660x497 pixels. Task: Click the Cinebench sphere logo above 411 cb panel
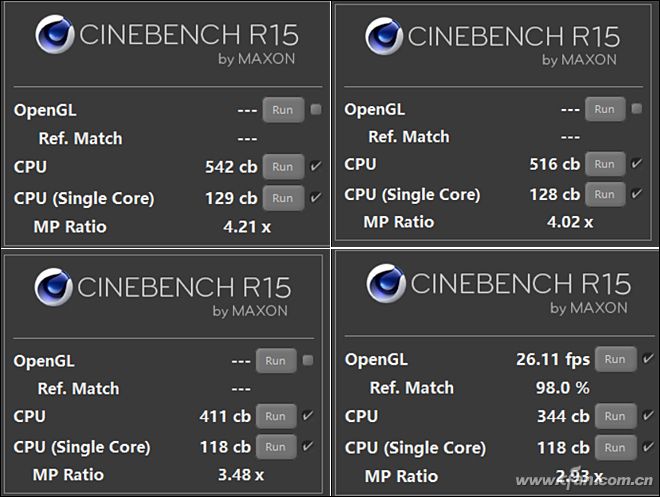pyautogui.click(x=53, y=287)
